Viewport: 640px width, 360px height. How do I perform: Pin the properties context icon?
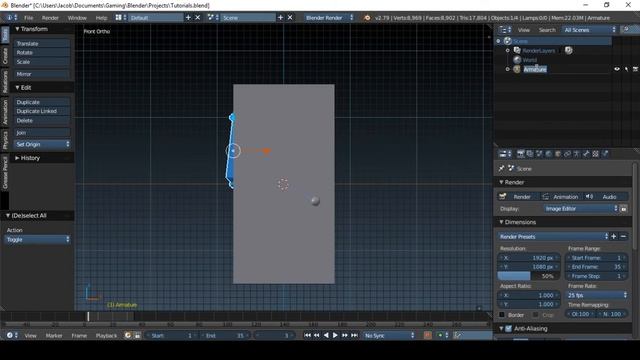[502, 168]
